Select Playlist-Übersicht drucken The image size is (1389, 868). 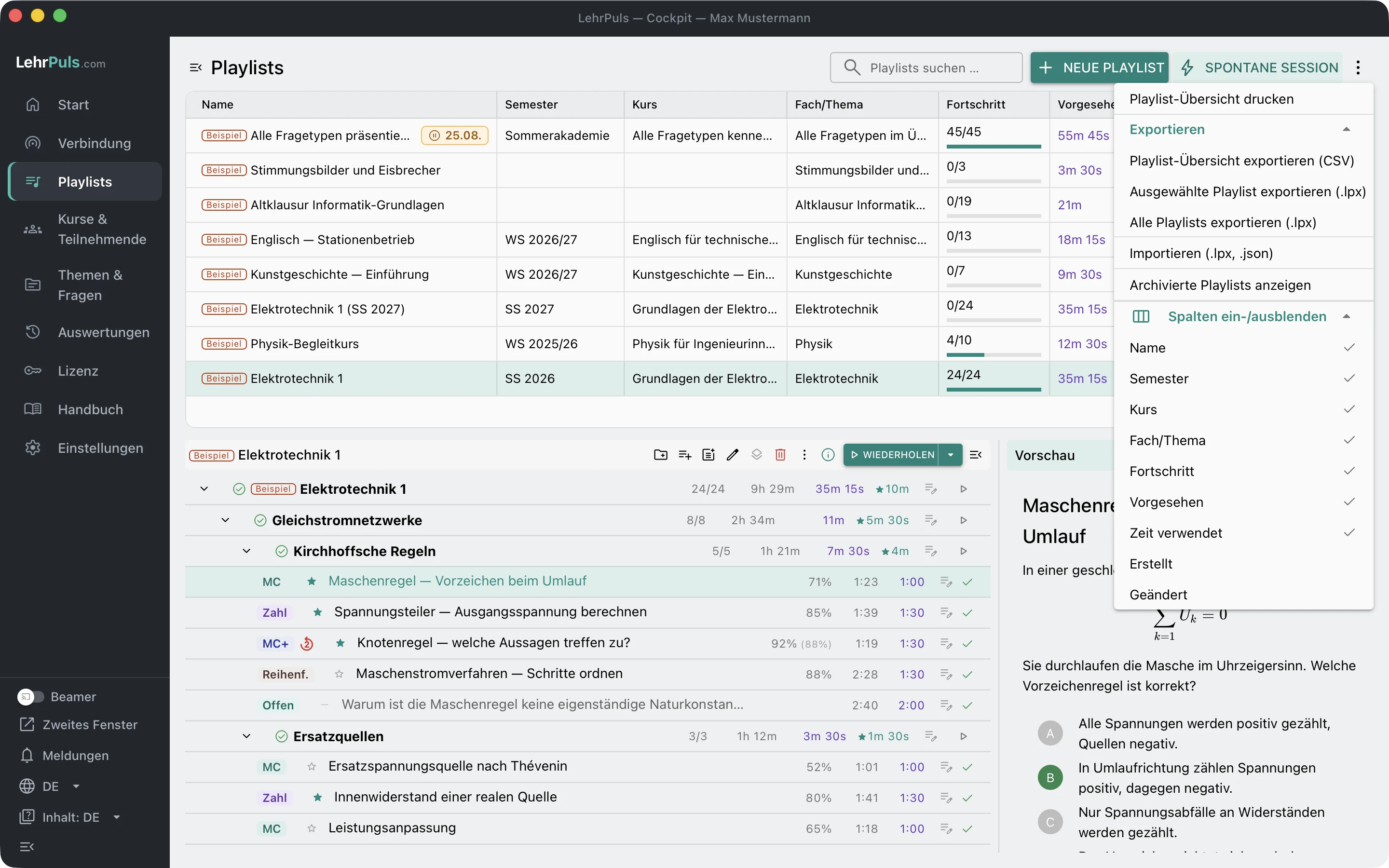(x=1243, y=99)
